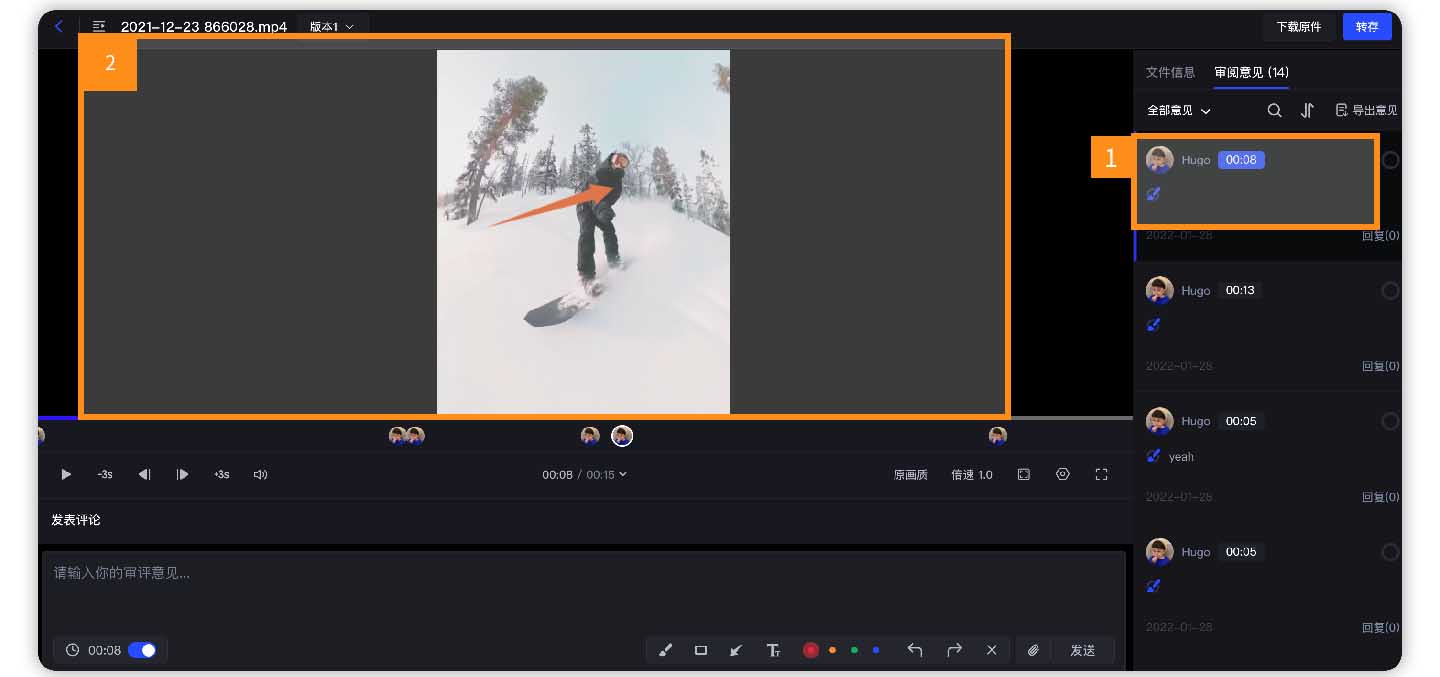Image resolution: width=1440 pixels, height=677 pixels.
Task: Click the 发送 send button
Action: [1082, 650]
